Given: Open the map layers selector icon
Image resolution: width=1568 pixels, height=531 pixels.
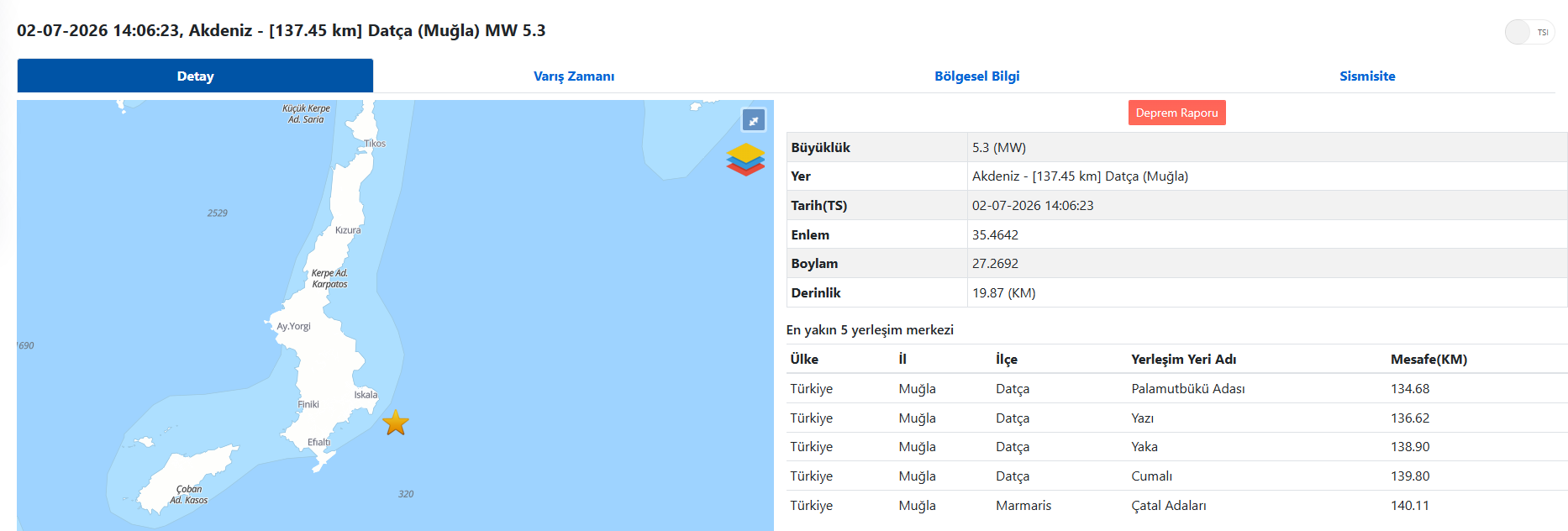Looking at the screenshot, I should click(745, 160).
